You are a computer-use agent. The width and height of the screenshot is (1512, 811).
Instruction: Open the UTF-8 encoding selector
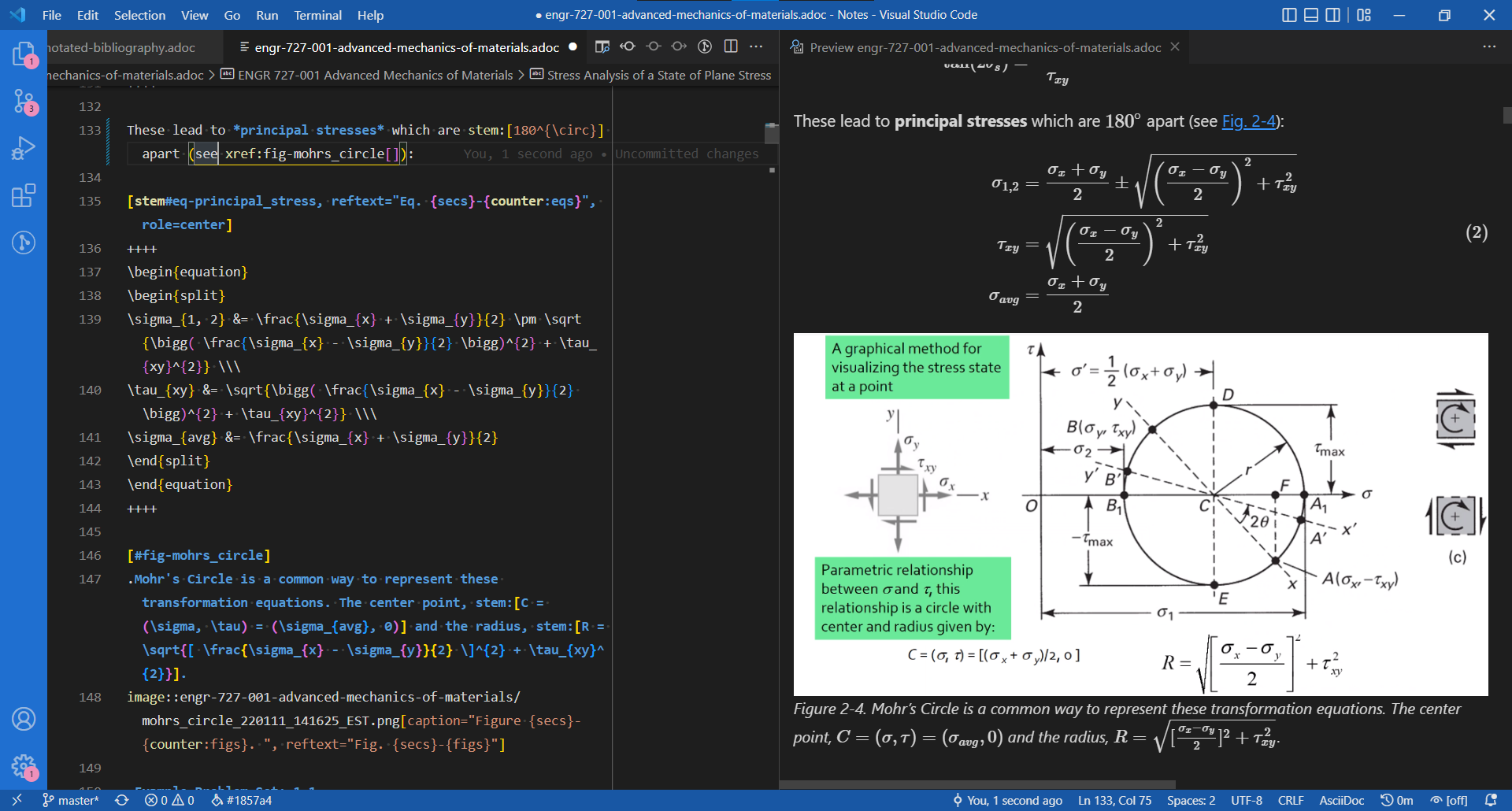click(x=1246, y=800)
